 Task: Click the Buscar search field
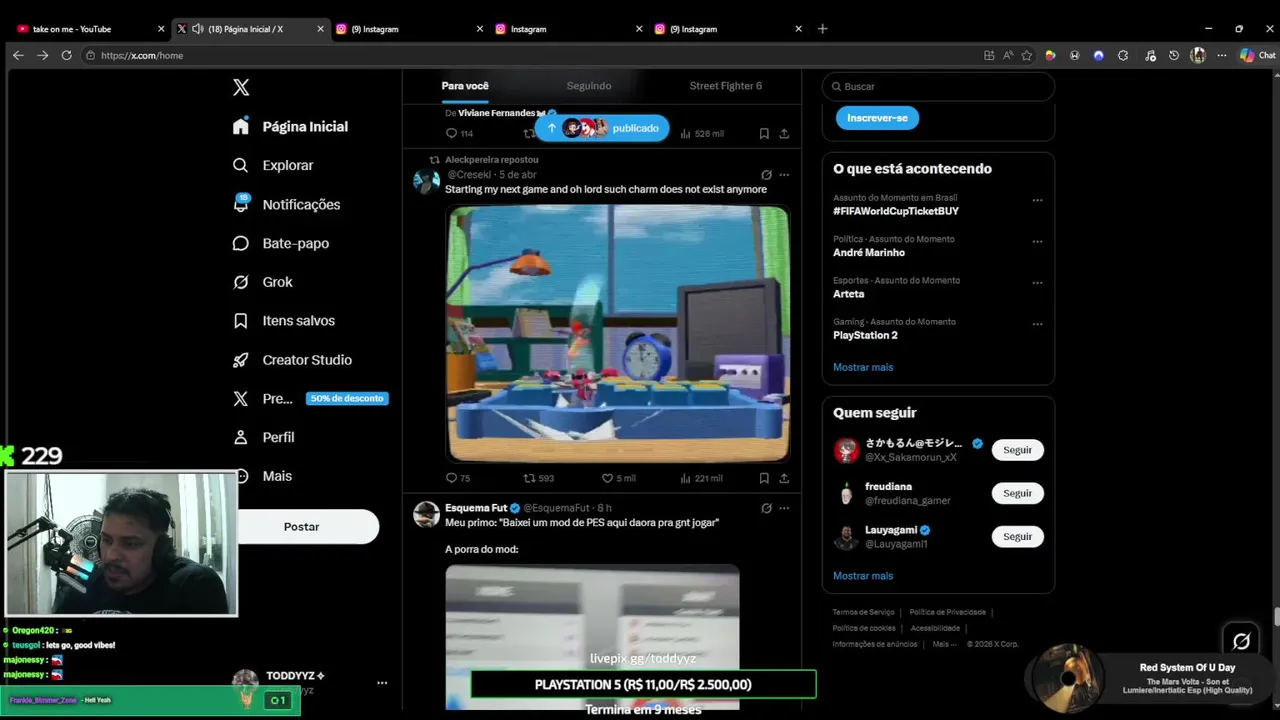938,86
